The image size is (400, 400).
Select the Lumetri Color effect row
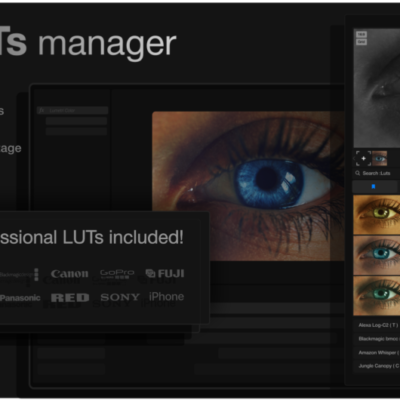72,110
